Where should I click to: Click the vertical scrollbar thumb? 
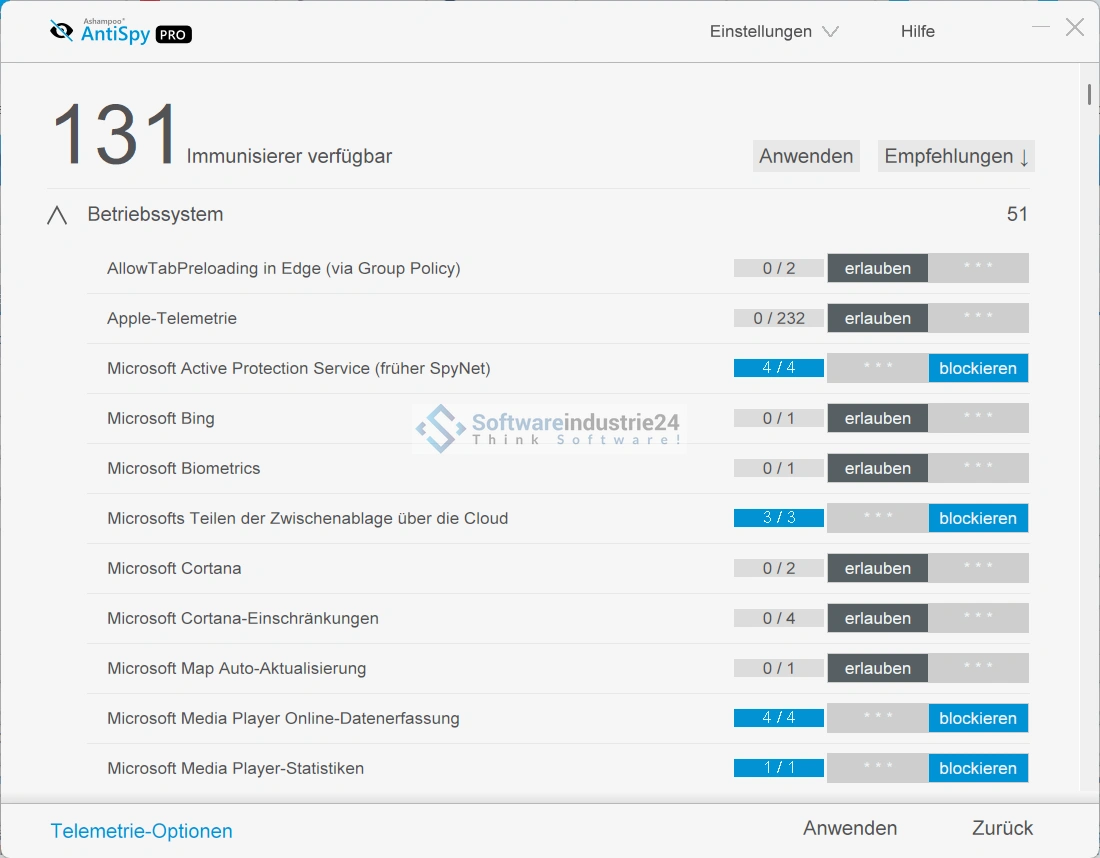[1089, 94]
